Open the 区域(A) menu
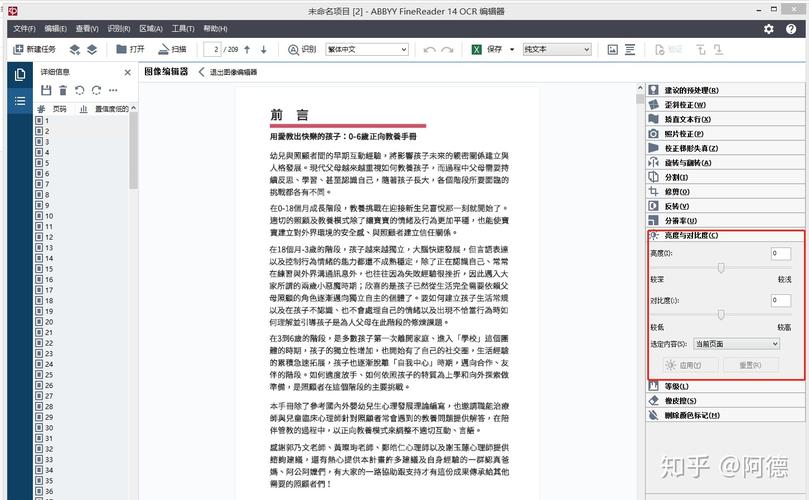 point(151,28)
